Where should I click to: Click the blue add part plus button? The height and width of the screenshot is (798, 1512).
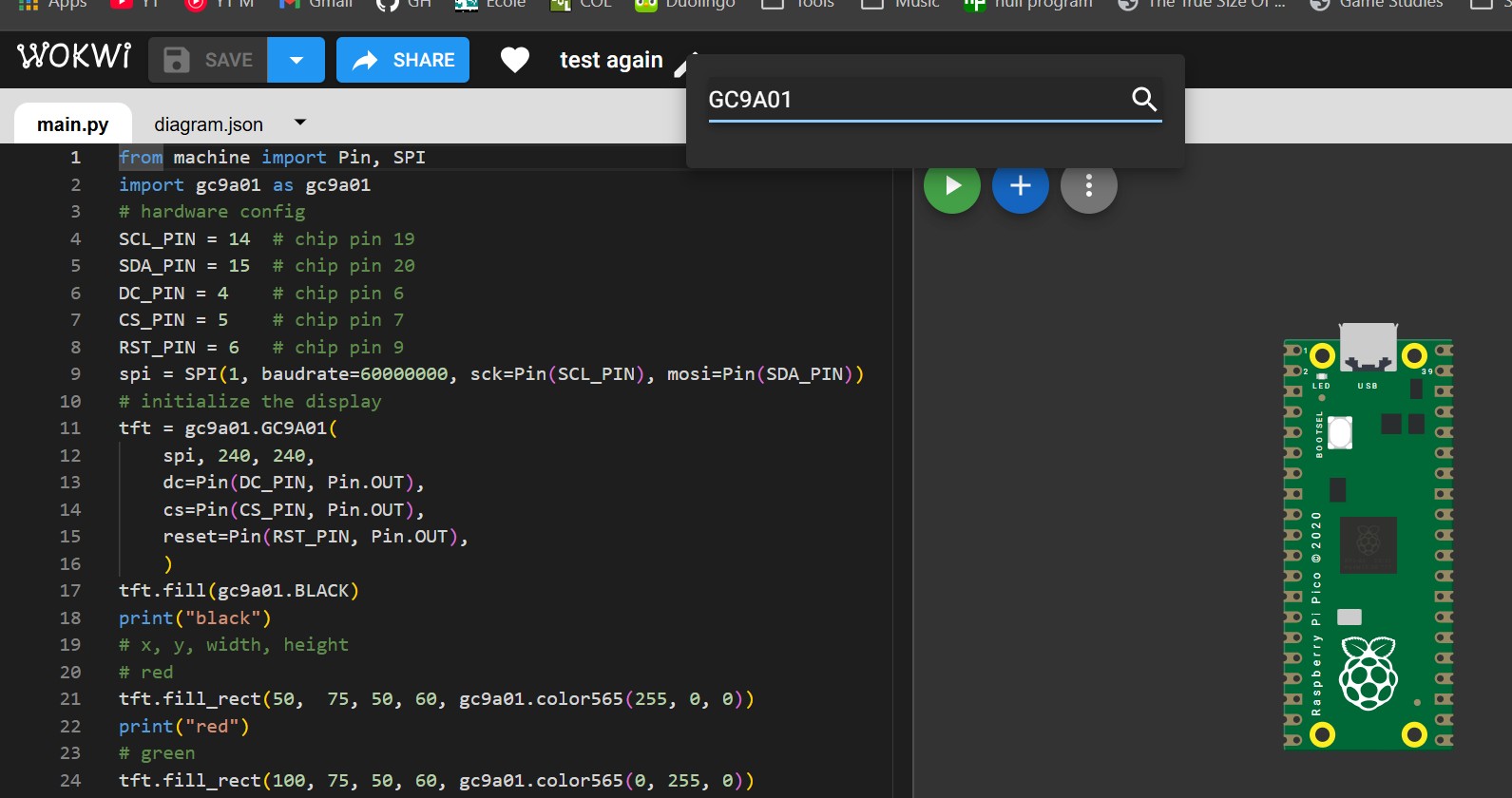tap(1020, 185)
